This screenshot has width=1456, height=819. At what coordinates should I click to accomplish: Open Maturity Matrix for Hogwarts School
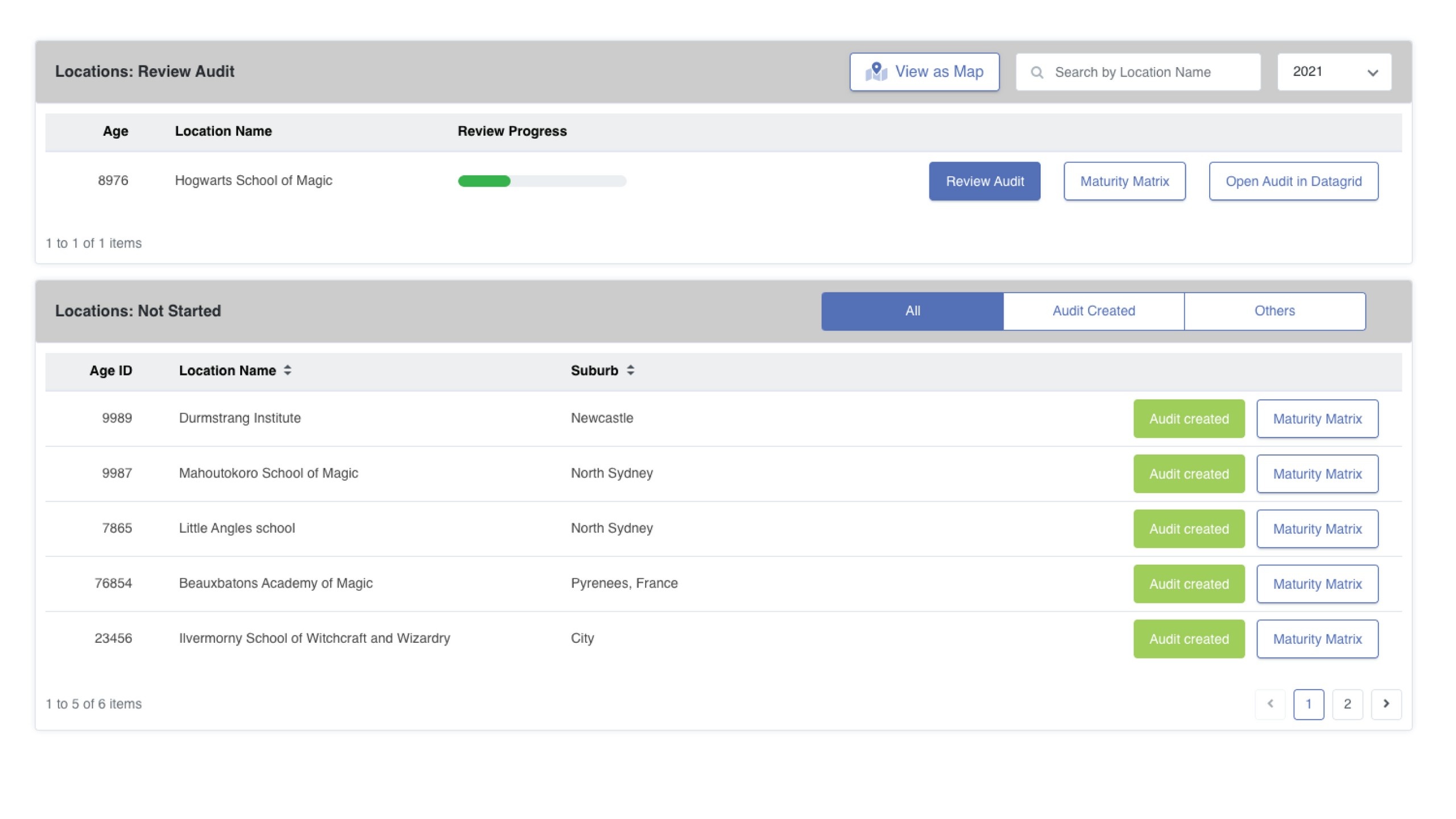(1124, 181)
